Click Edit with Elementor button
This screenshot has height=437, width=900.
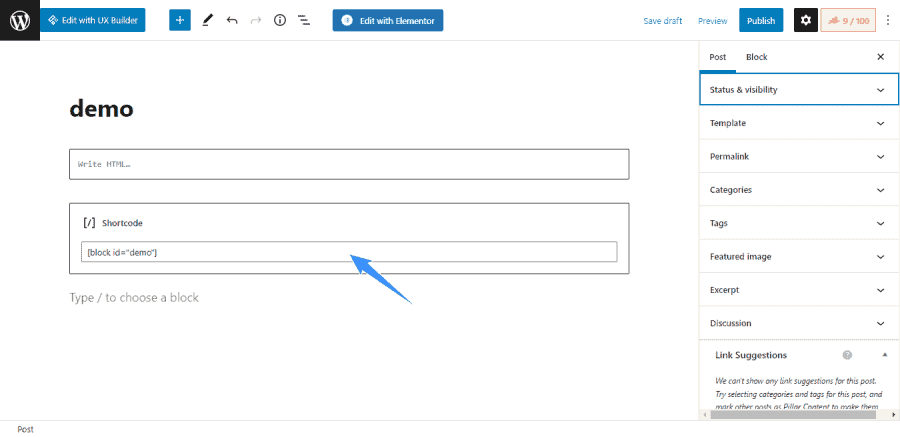coord(387,20)
